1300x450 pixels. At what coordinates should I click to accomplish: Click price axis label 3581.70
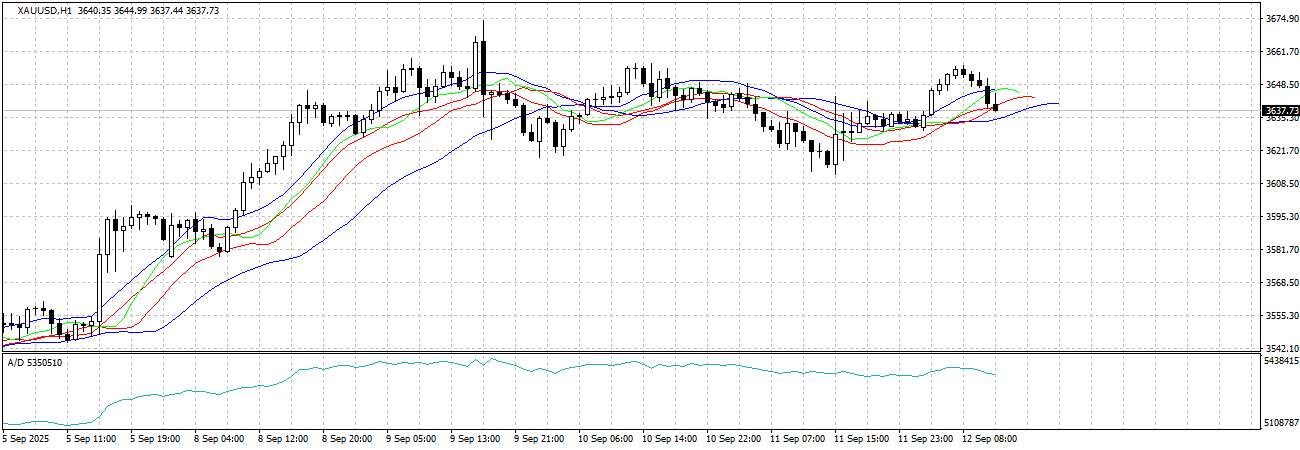(x=1281, y=250)
